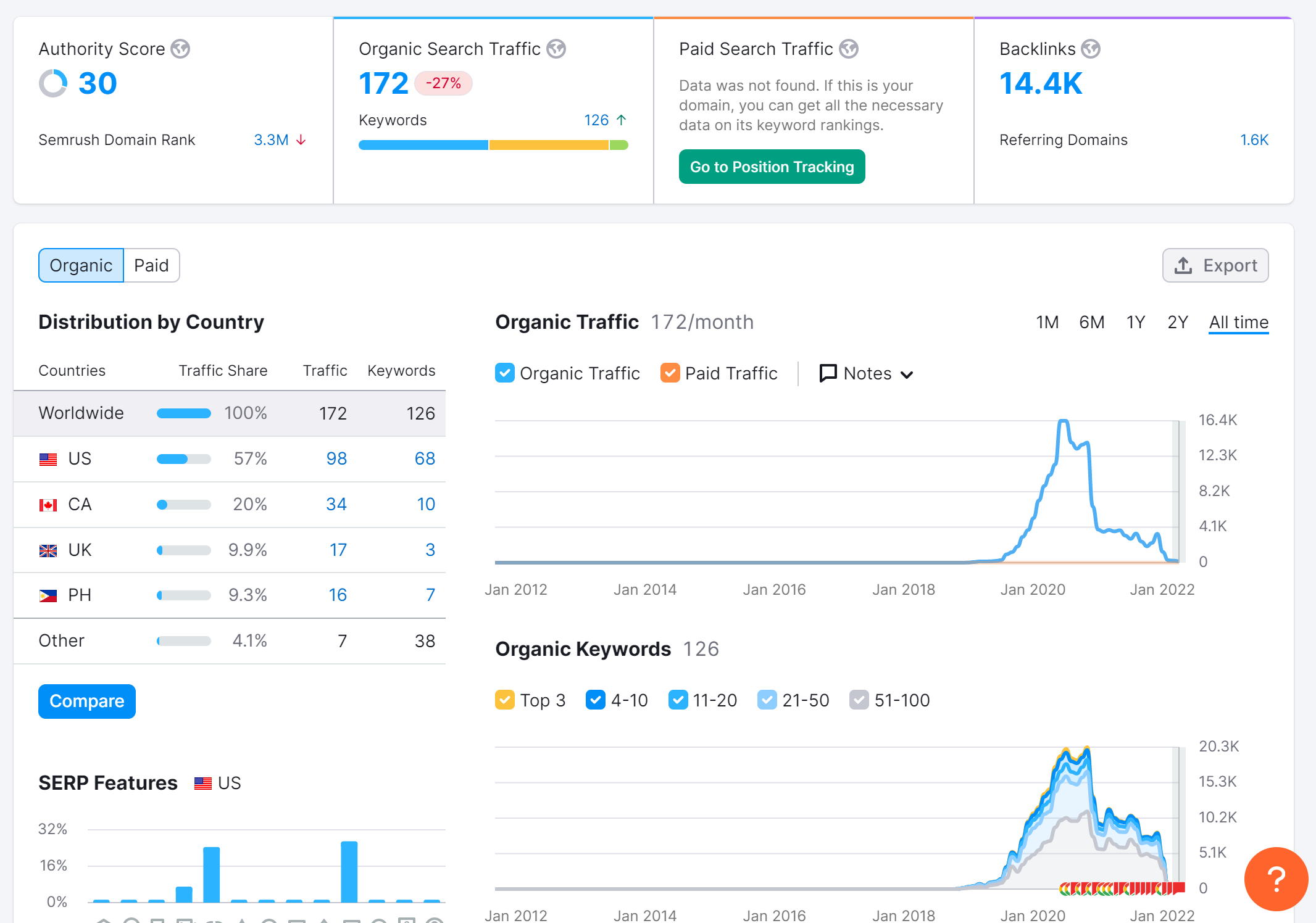The image size is (1316, 923).
Task: Switch to the Paid tab
Action: coord(152,265)
